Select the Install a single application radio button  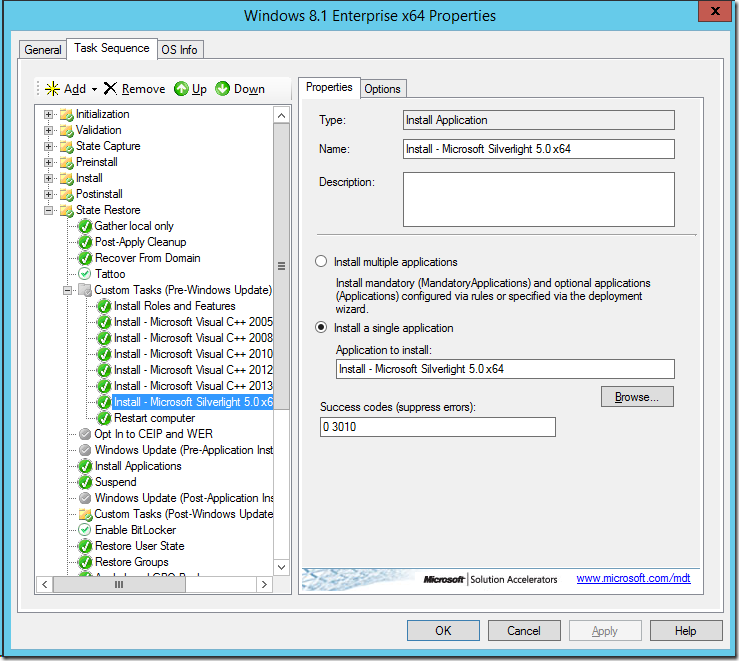pos(321,327)
